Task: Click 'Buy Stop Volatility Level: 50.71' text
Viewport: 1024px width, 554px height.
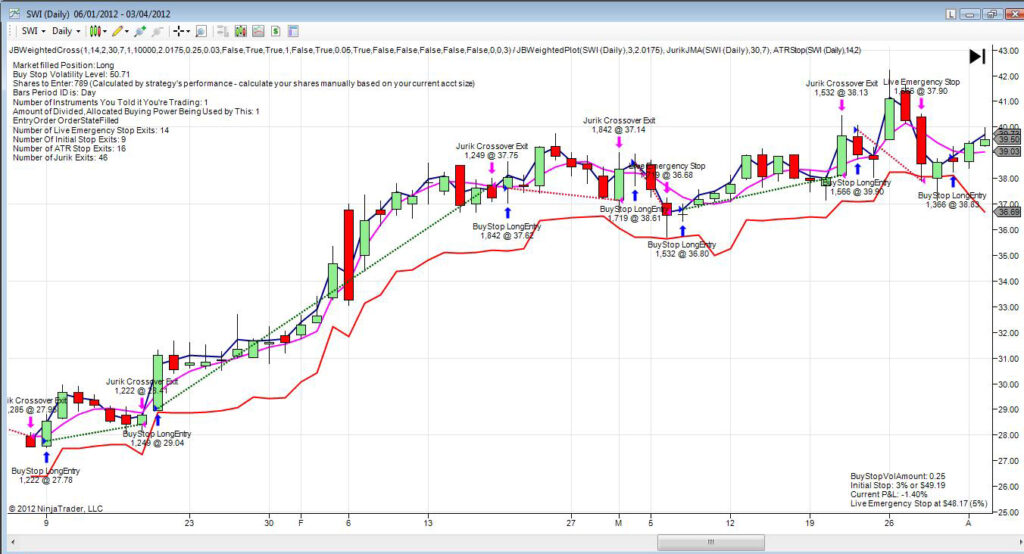Action: [72, 74]
